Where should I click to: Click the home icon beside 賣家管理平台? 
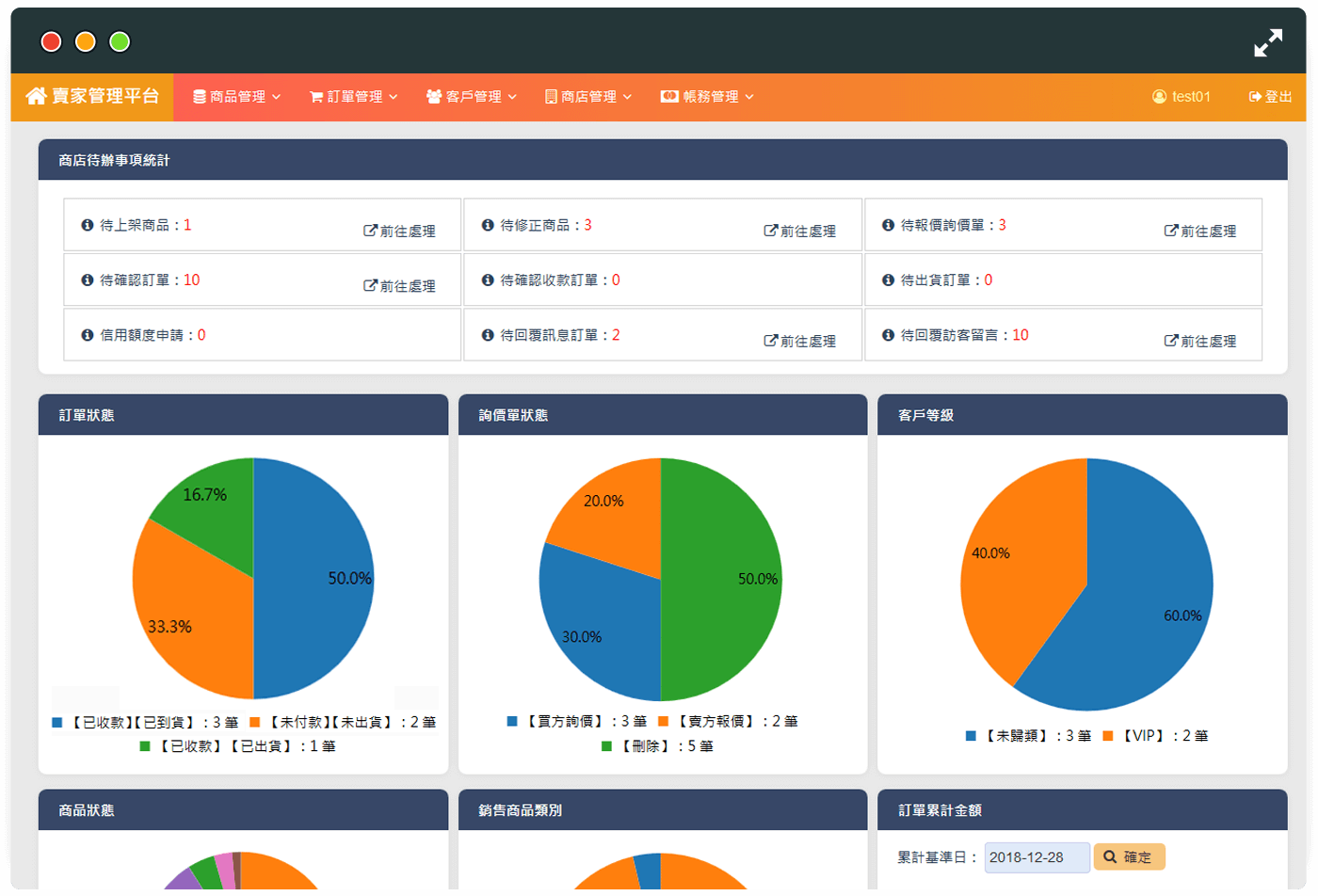(x=36, y=96)
